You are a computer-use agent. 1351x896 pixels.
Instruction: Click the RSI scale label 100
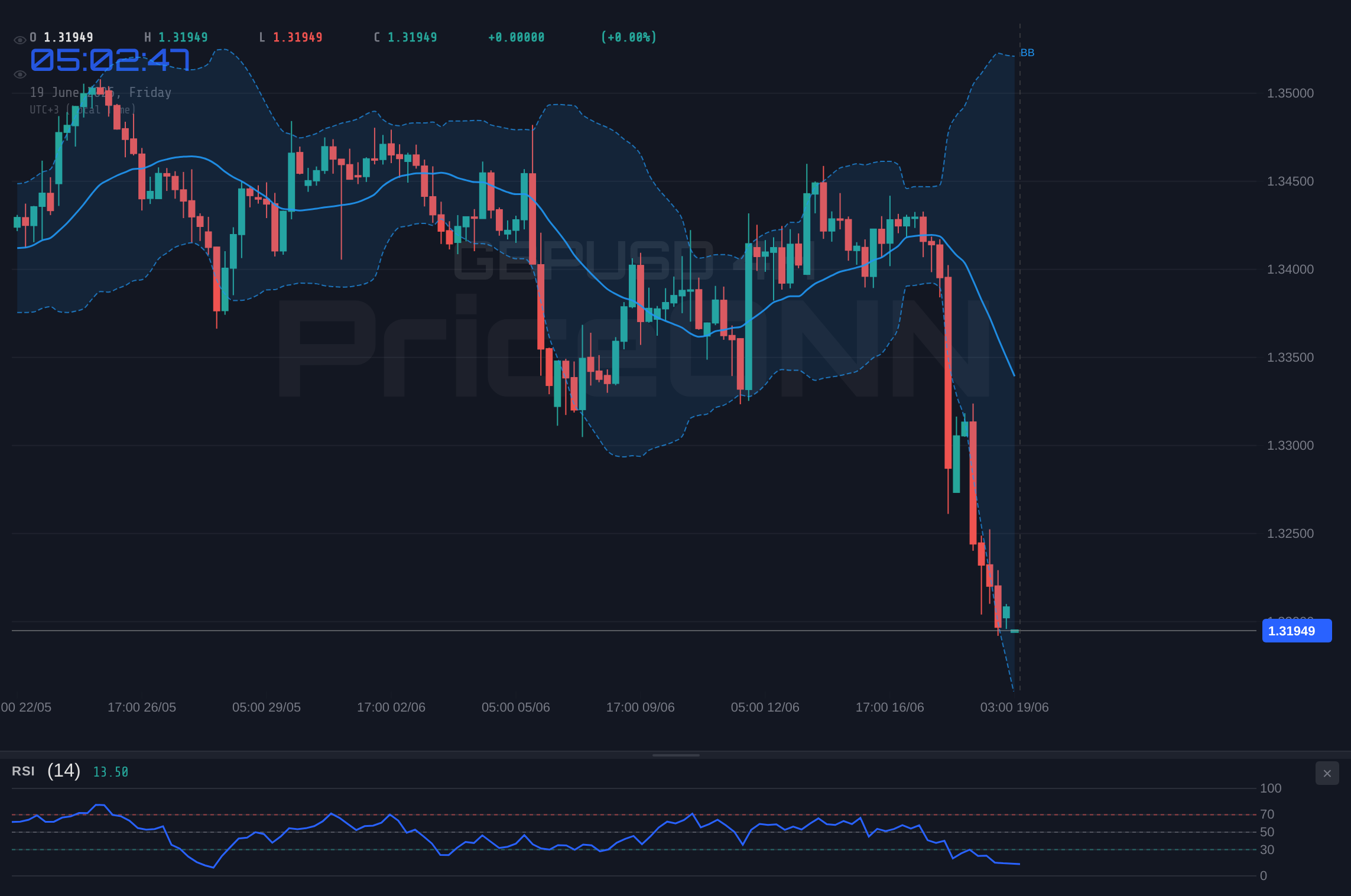tap(1271, 788)
